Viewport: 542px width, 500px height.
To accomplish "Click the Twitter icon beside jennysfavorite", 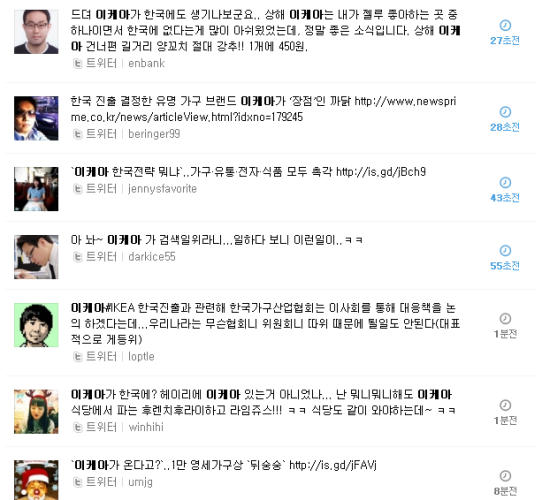I will point(77,189).
